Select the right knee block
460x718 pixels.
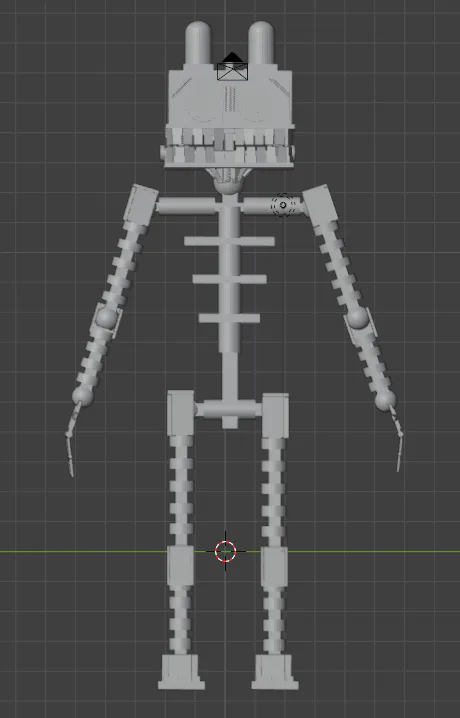[x=274, y=566]
